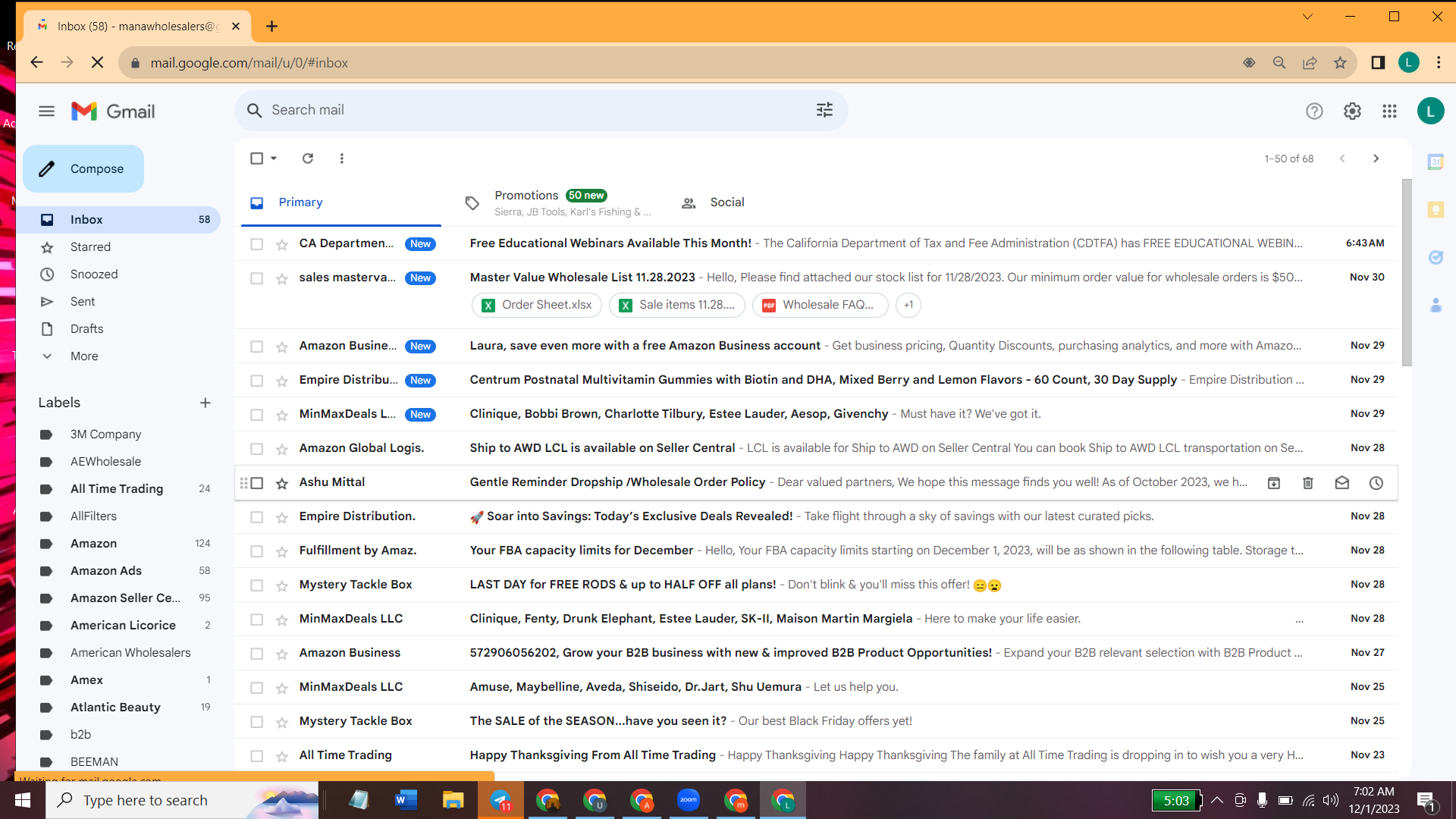Open Gmail Support help icon
The image size is (1456, 819).
1314,111
